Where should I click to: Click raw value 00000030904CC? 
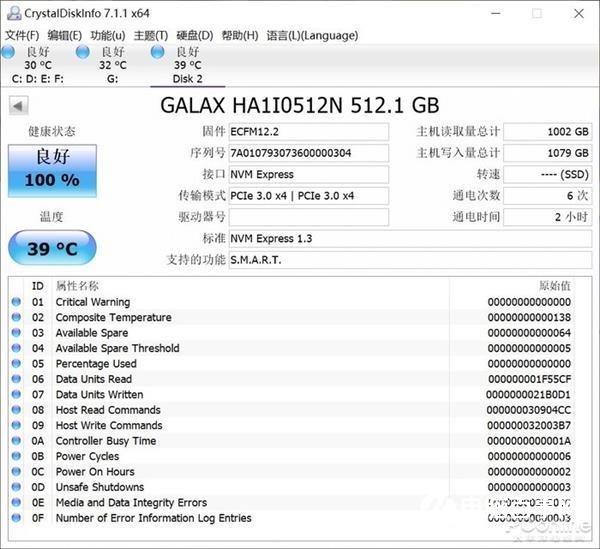pos(529,410)
